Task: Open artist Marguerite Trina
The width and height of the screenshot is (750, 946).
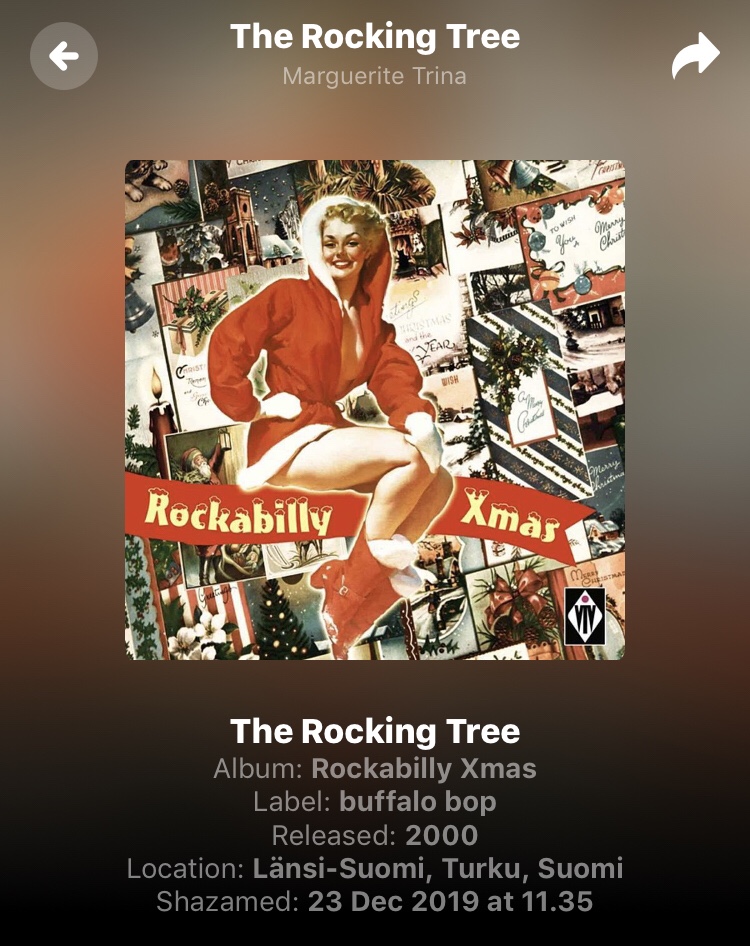Action: pyautogui.click(x=375, y=76)
